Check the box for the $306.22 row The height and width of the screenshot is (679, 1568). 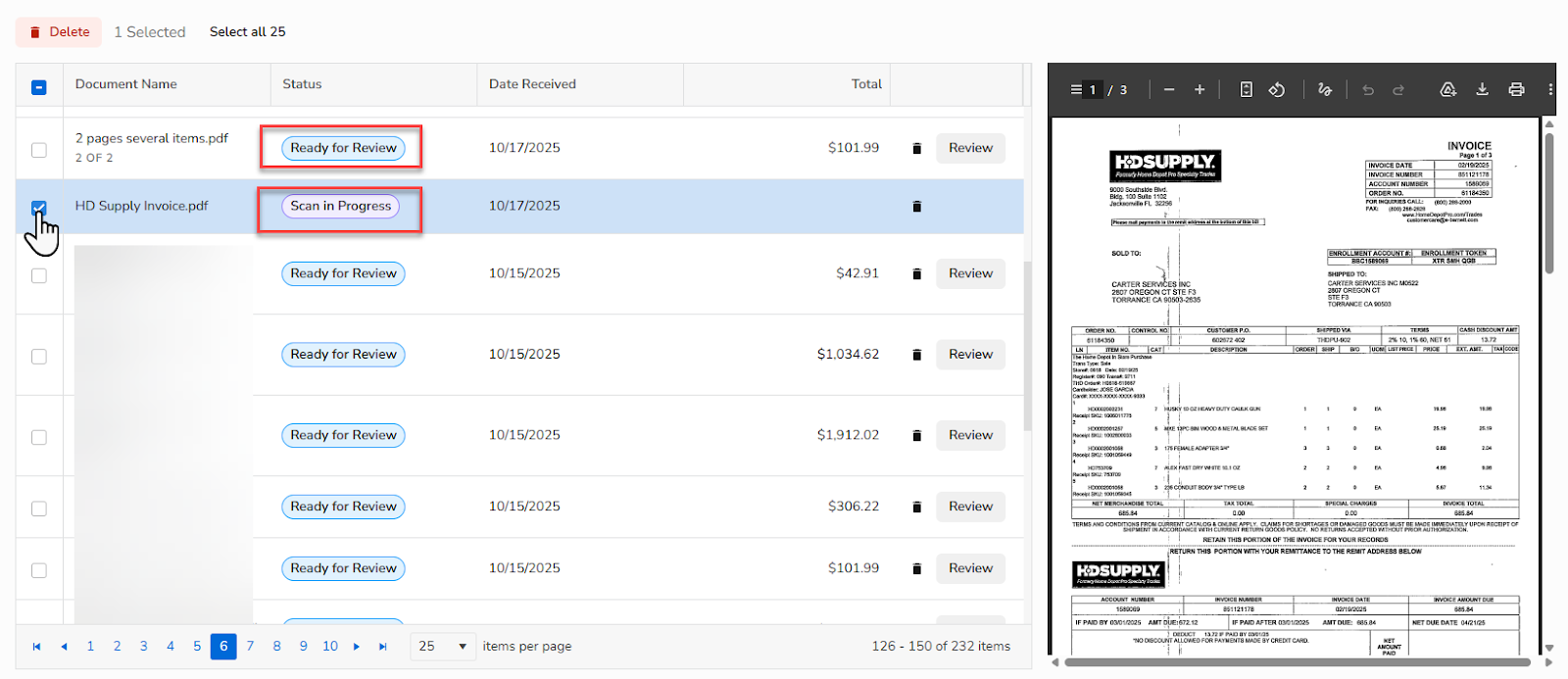point(39,509)
